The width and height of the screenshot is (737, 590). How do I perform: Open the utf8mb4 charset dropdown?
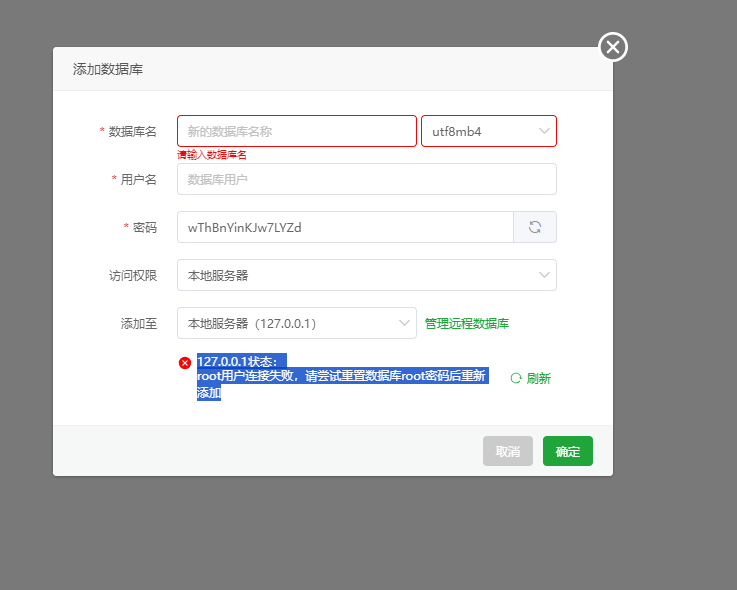(x=489, y=131)
